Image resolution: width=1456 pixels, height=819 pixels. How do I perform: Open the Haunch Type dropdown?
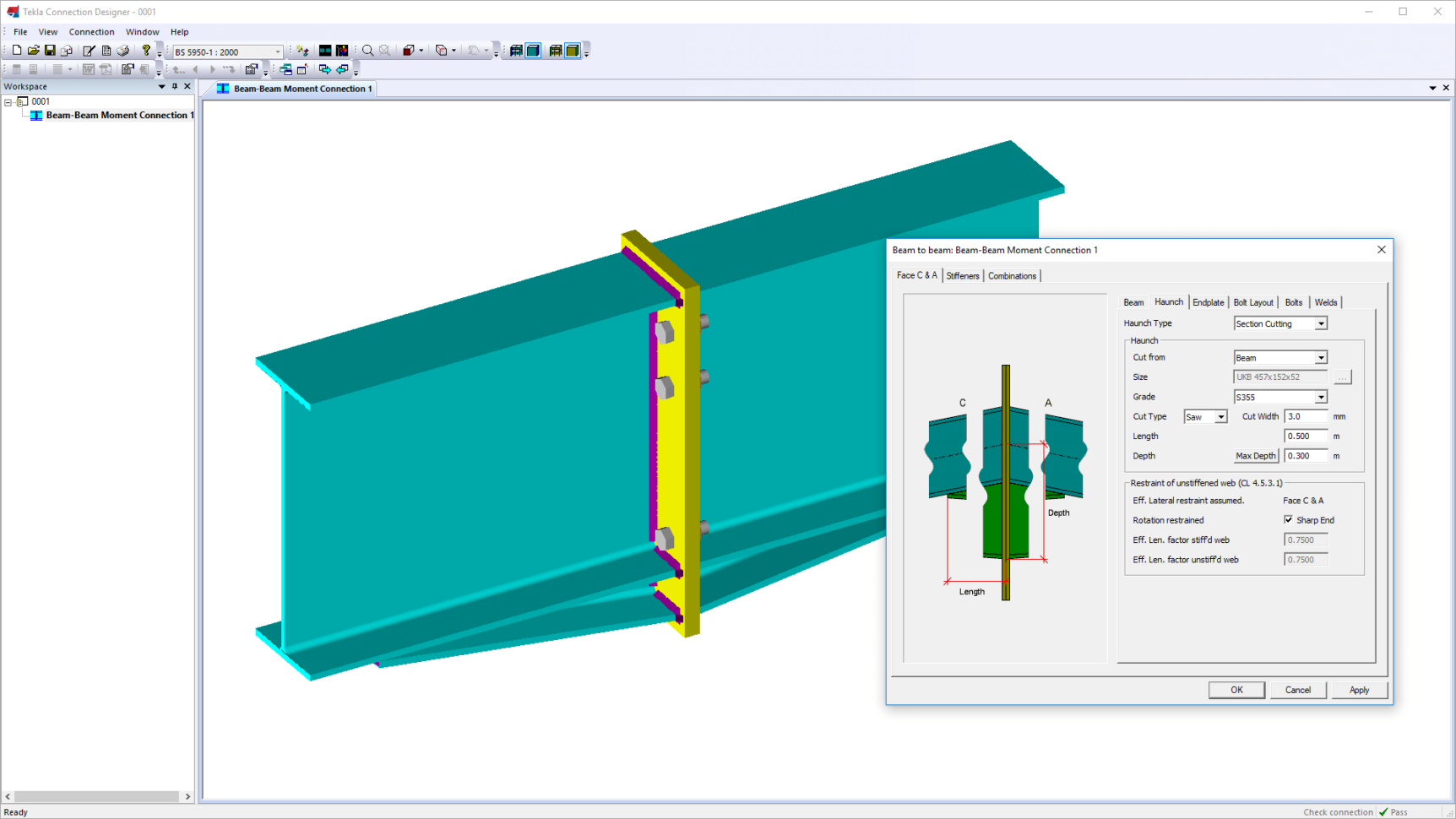tap(1322, 323)
